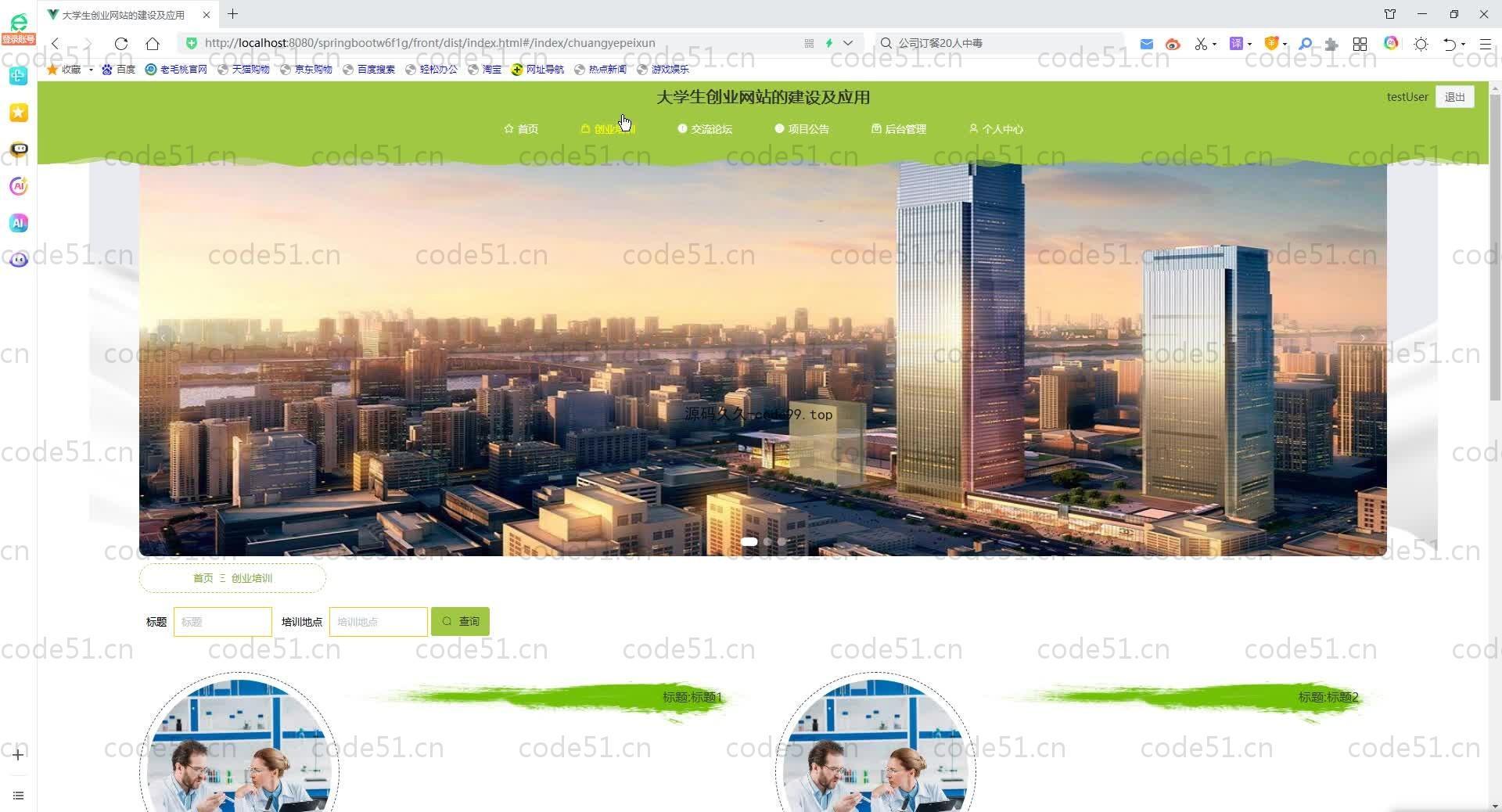Viewport: 1502px width, 812px height.
Task: Open the 百度 bookmark
Action: tap(119, 69)
